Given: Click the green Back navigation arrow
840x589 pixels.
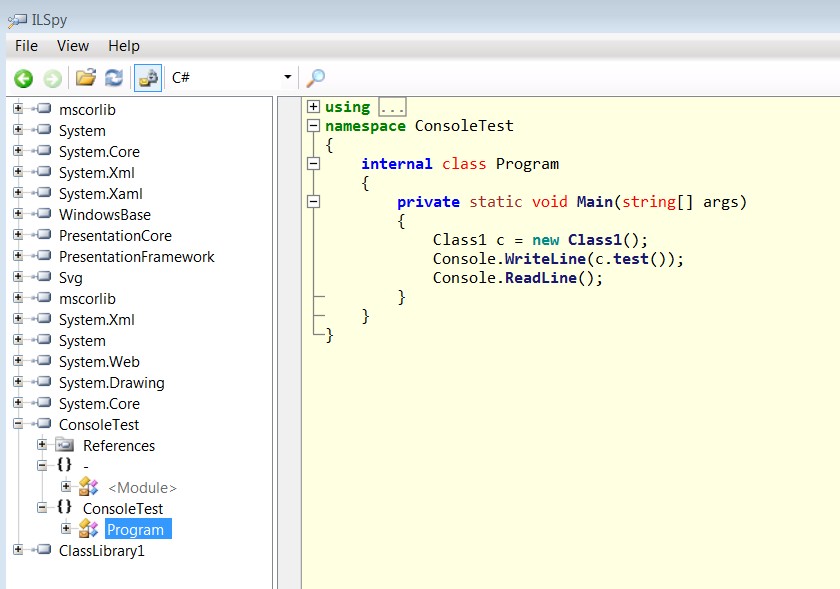Looking at the screenshot, I should click(x=23, y=78).
